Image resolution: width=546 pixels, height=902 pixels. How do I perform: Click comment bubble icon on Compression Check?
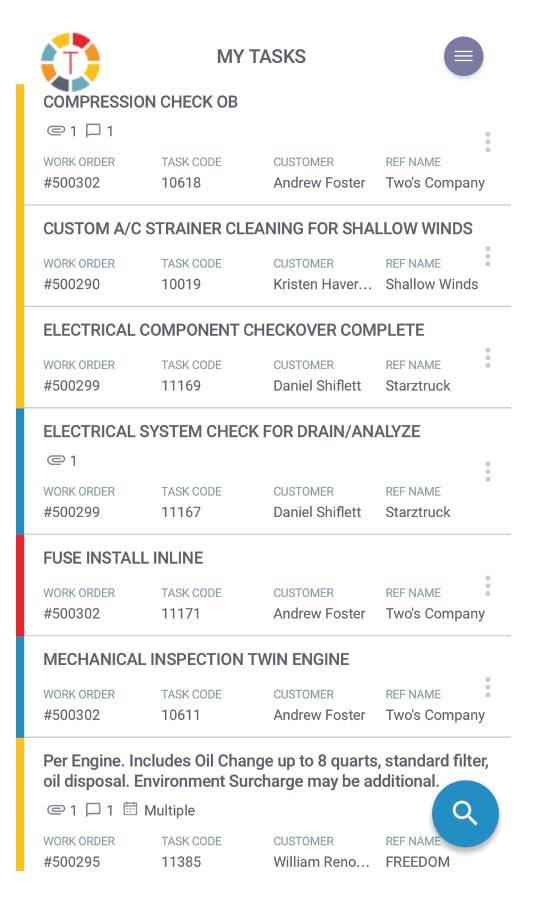(93, 131)
